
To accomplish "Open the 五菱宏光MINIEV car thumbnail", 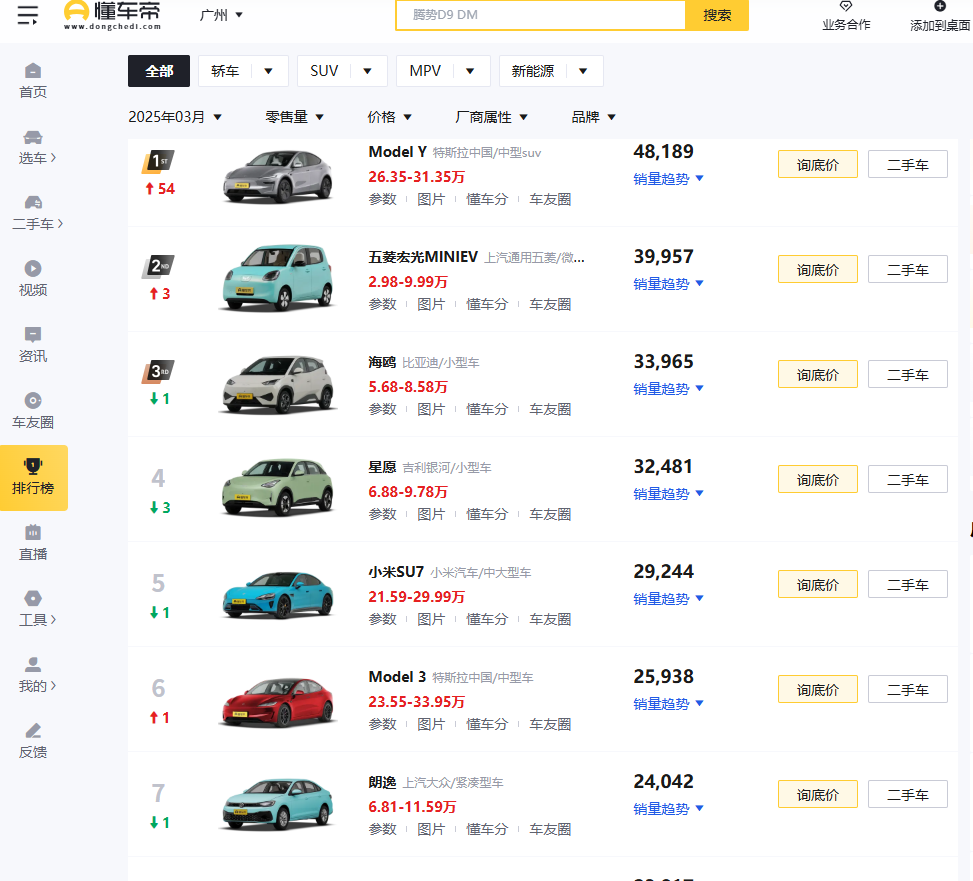I will pos(277,277).
